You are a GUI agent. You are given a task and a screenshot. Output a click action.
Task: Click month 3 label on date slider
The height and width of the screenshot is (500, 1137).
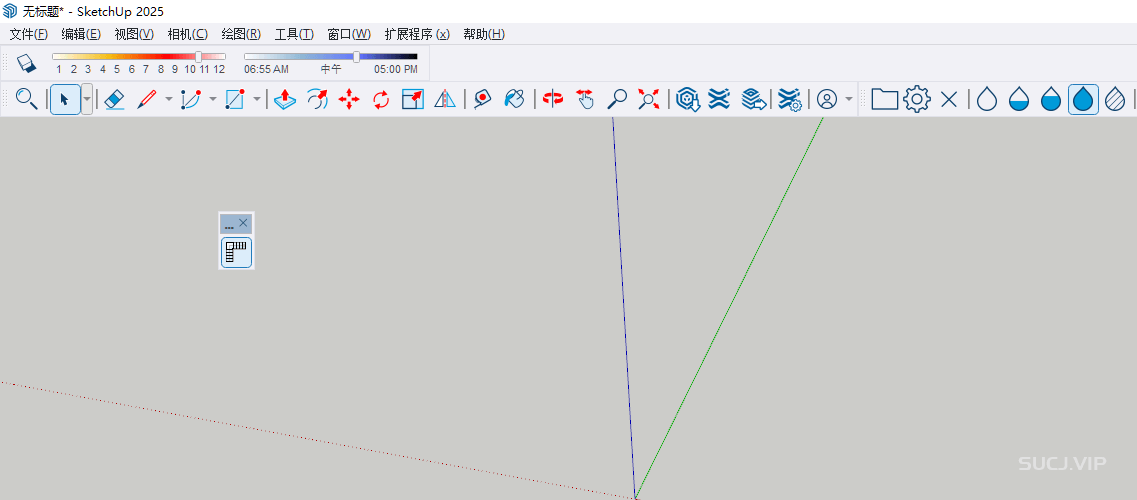point(88,70)
